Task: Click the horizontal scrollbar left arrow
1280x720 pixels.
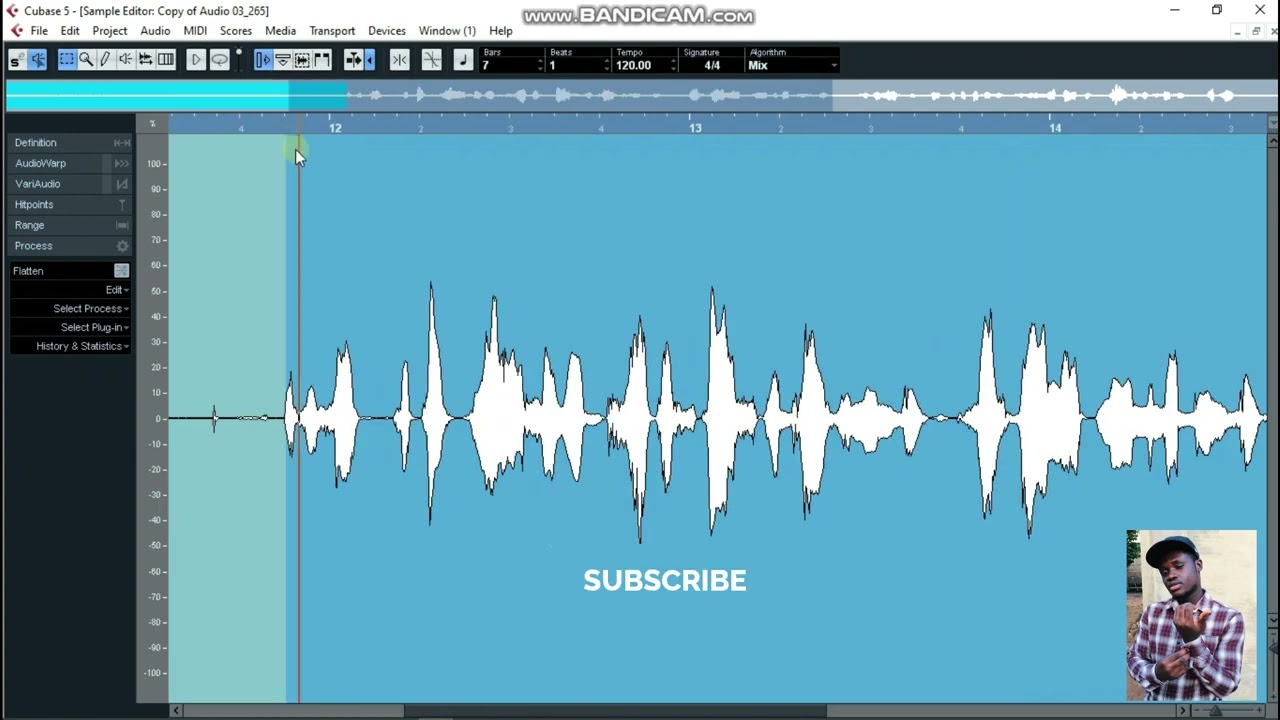Action: coord(176,711)
